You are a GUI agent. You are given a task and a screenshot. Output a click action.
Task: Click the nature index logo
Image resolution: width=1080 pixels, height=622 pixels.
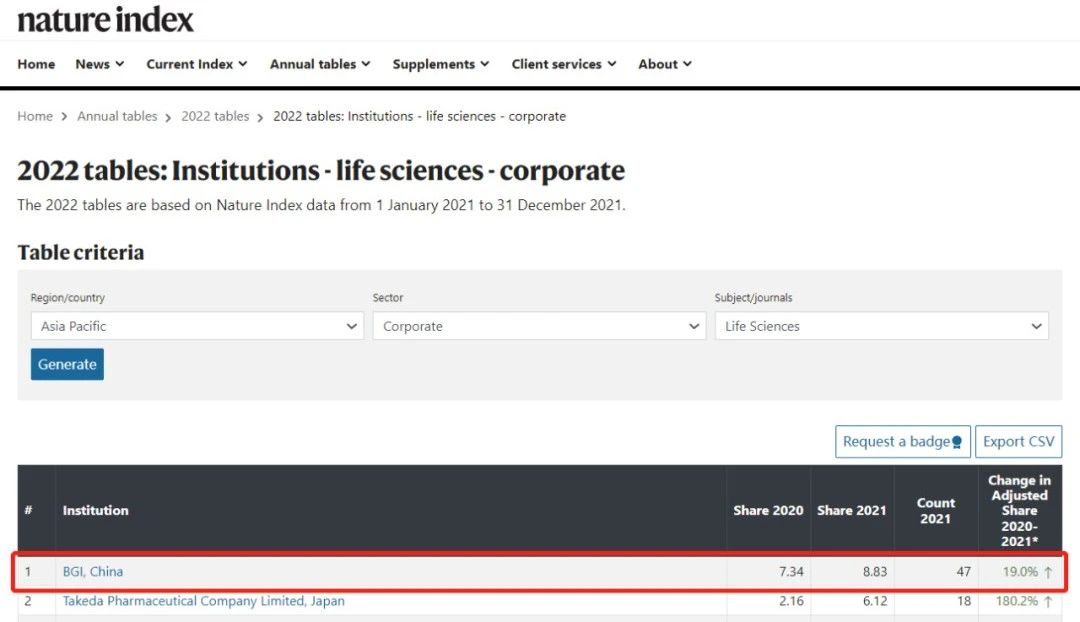(105, 19)
